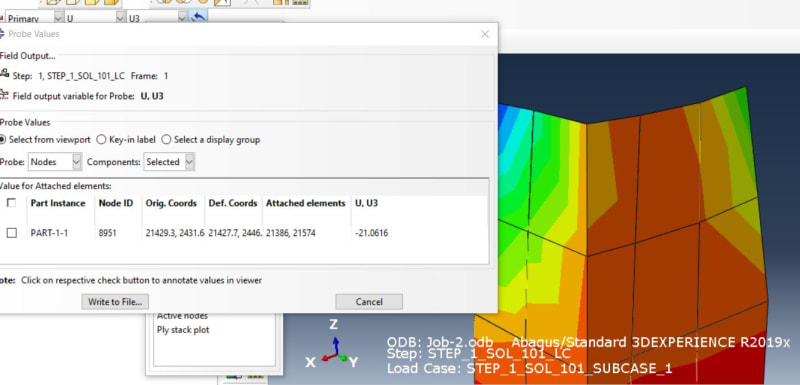Click the Attached elements column header

pos(306,203)
